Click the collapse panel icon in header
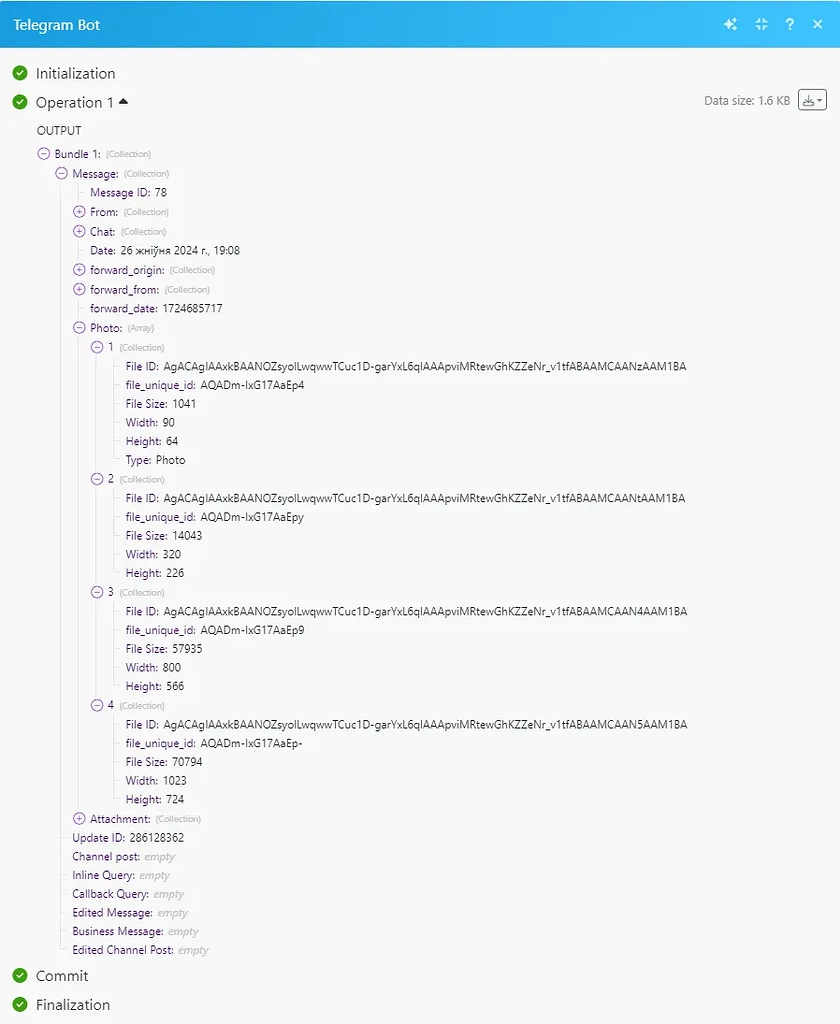Image resolution: width=840 pixels, height=1024 pixels. point(760,23)
